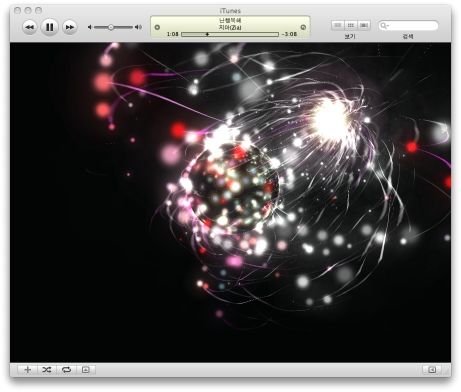This screenshot has width=461, height=392.
Task: Click the visualizer display area
Action: click(230, 202)
